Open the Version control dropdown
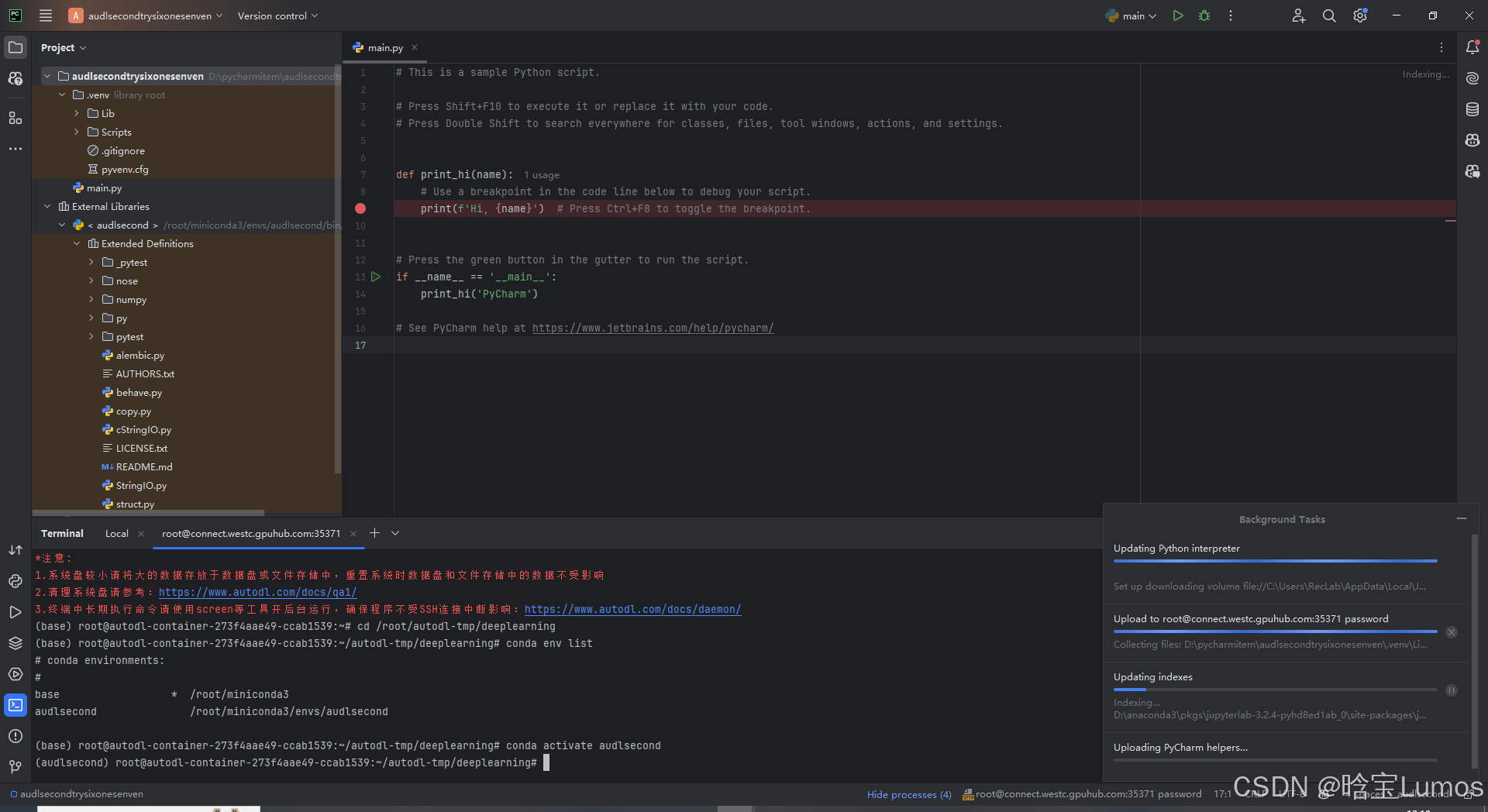The height and width of the screenshot is (812, 1488). 276,15
